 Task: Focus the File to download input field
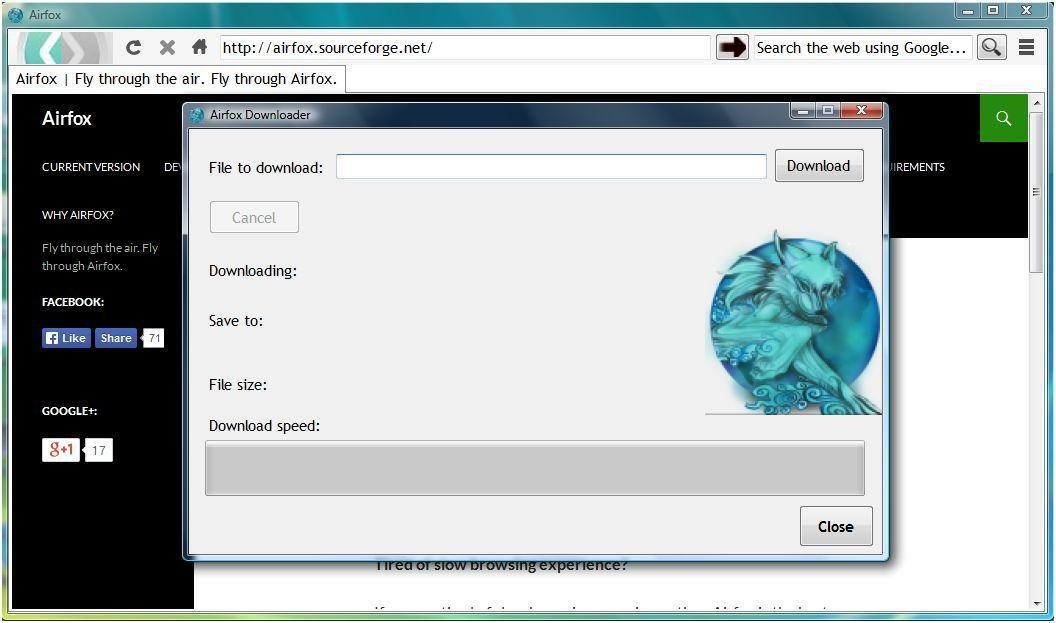pos(551,166)
